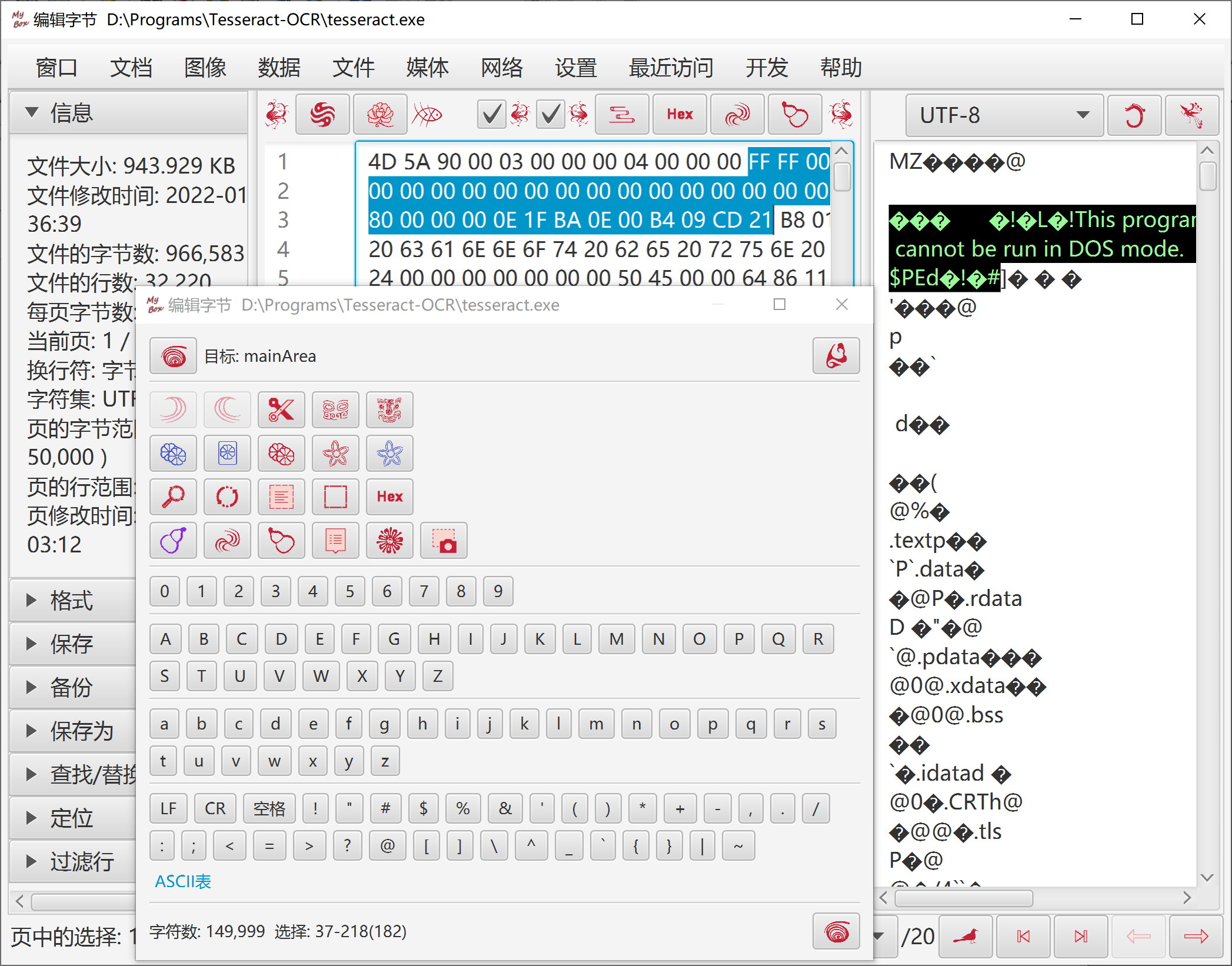Click the uppercase A key button
The image size is (1232, 966).
click(x=165, y=639)
